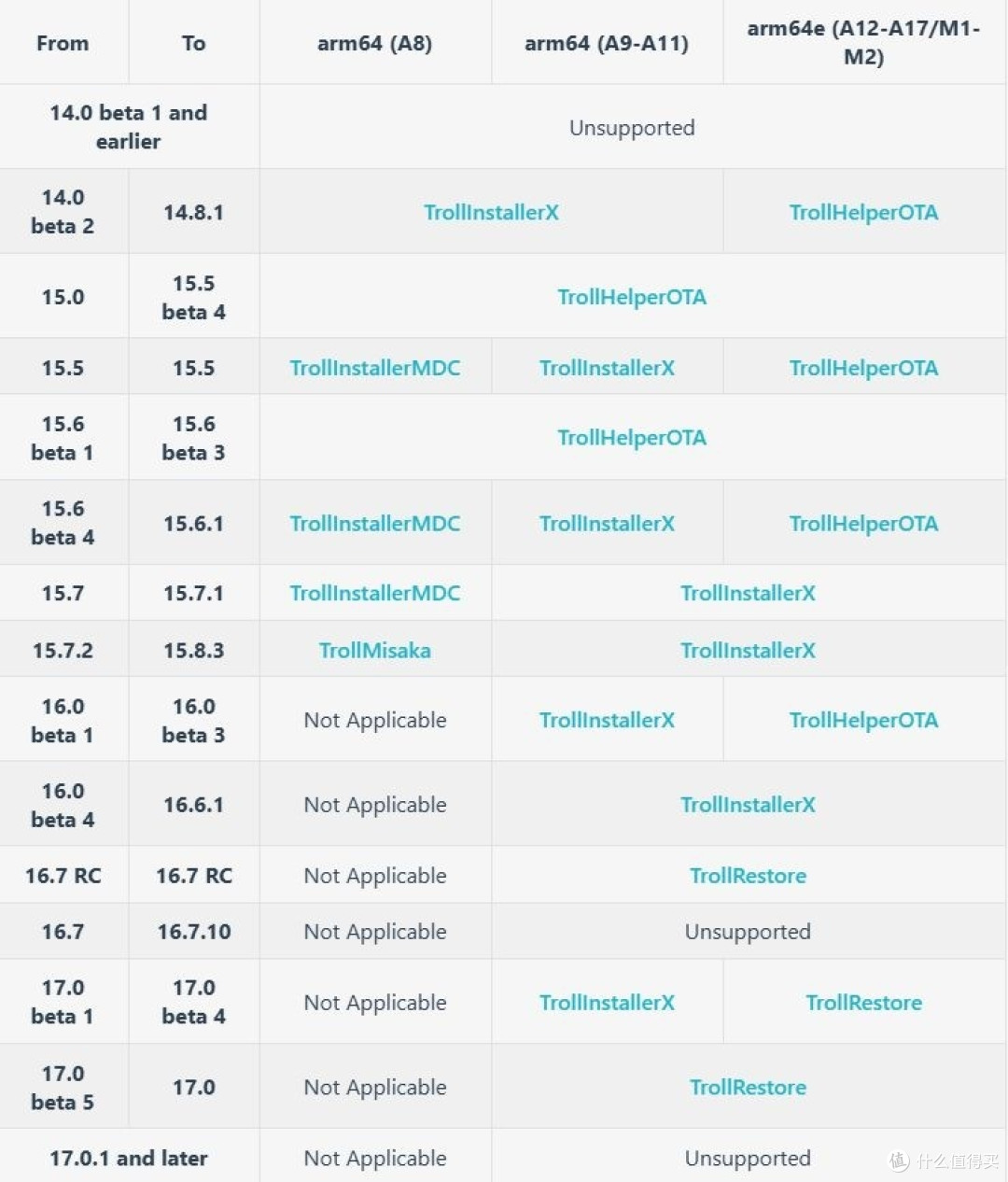The width and height of the screenshot is (1008, 1182).
Task: Click TrollInstallerX link in the 15.7.1 row
Action: pos(748,593)
